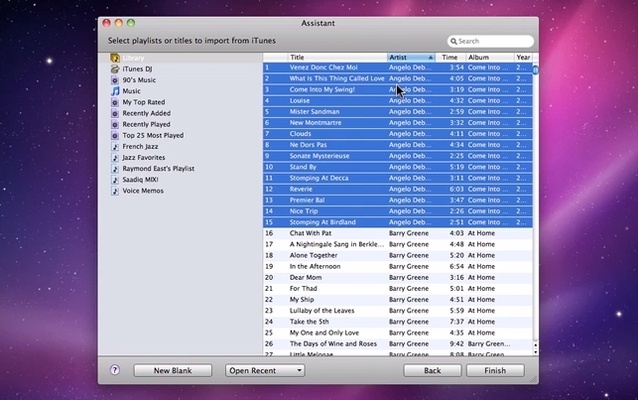Toggle the Artist column sort arrow
Viewport: 638px width, 400px height.
click(430, 57)
